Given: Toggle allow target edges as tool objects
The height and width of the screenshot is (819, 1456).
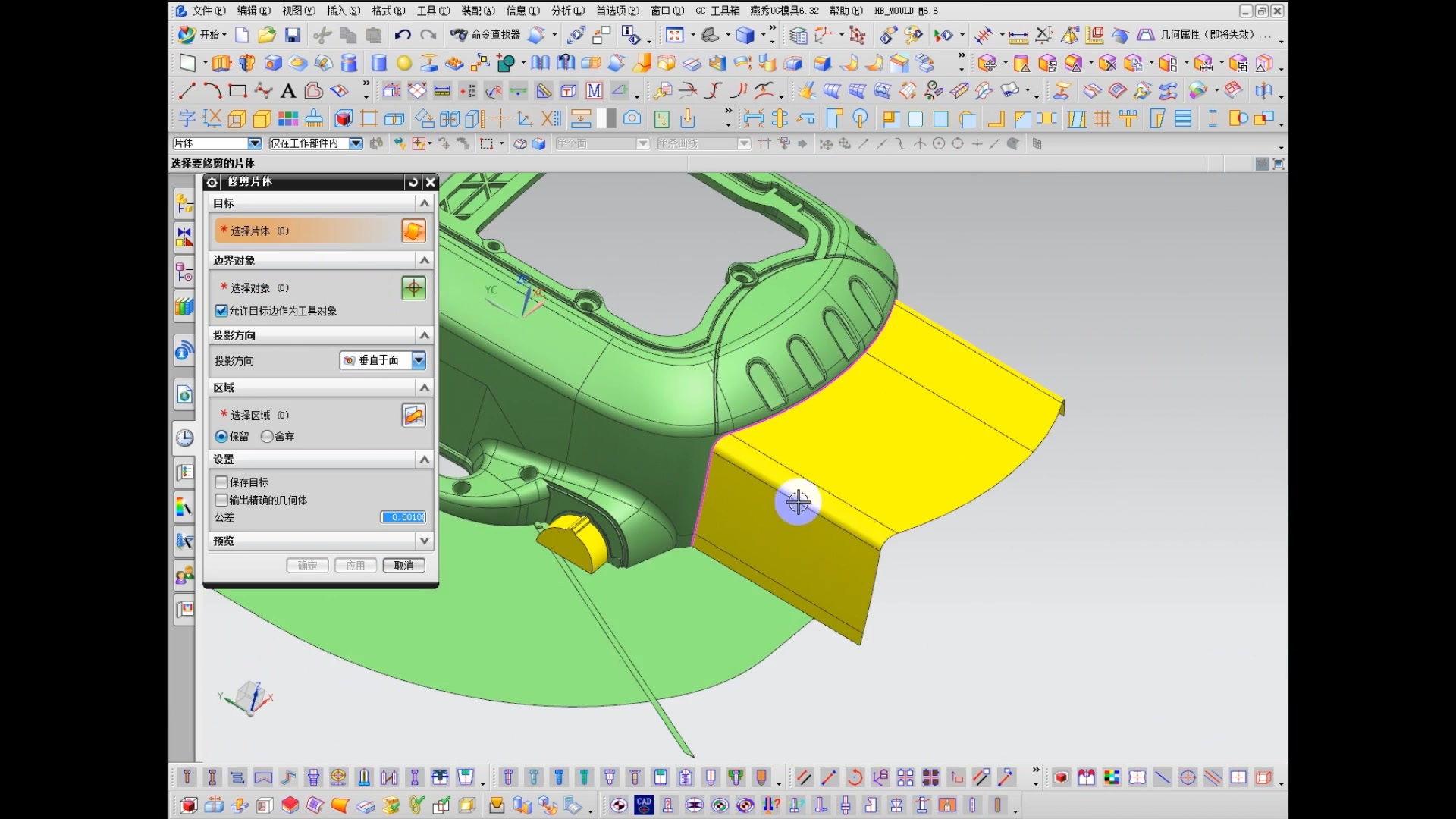Looking at the screenshot, I should point(222,311).
